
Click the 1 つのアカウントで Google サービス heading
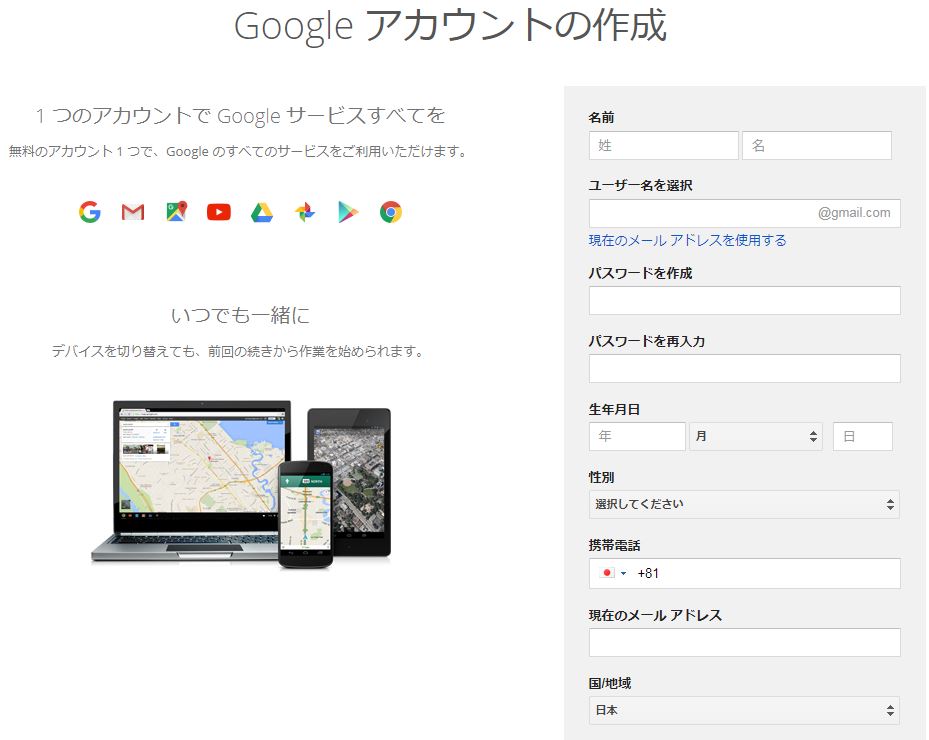(240, 116)
